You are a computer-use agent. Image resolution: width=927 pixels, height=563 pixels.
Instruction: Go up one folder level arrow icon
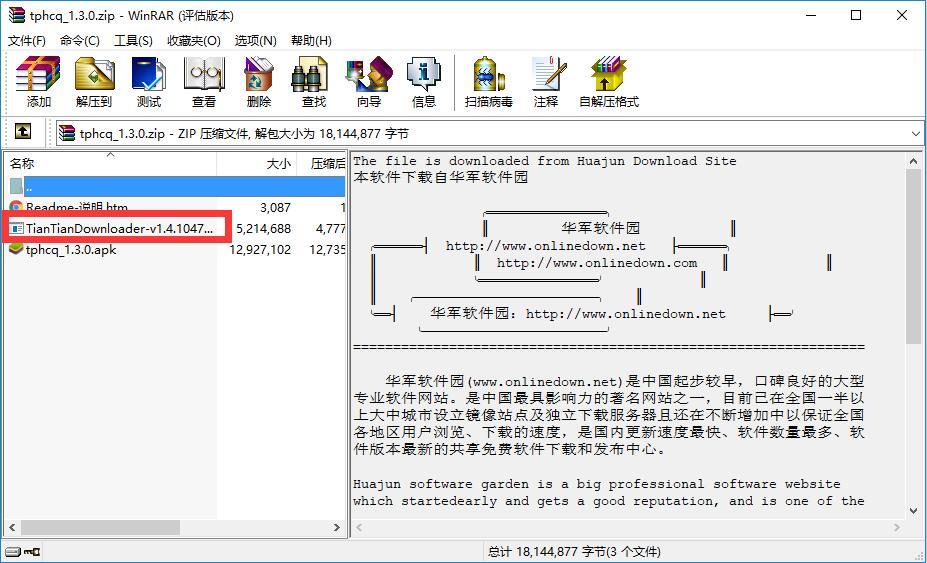(x=22, y=131)
